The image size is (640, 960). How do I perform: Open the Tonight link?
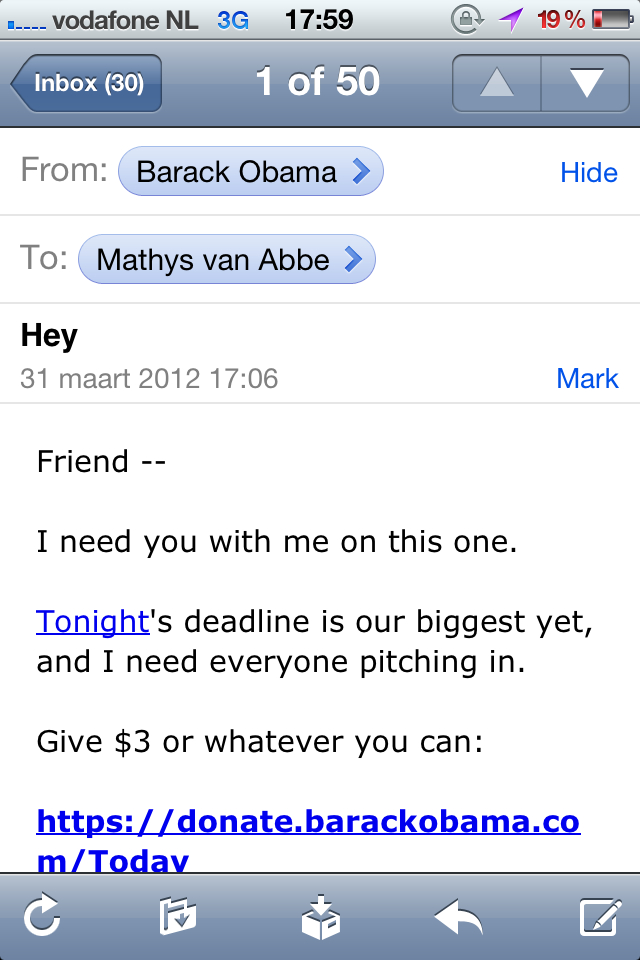point(92,621)
